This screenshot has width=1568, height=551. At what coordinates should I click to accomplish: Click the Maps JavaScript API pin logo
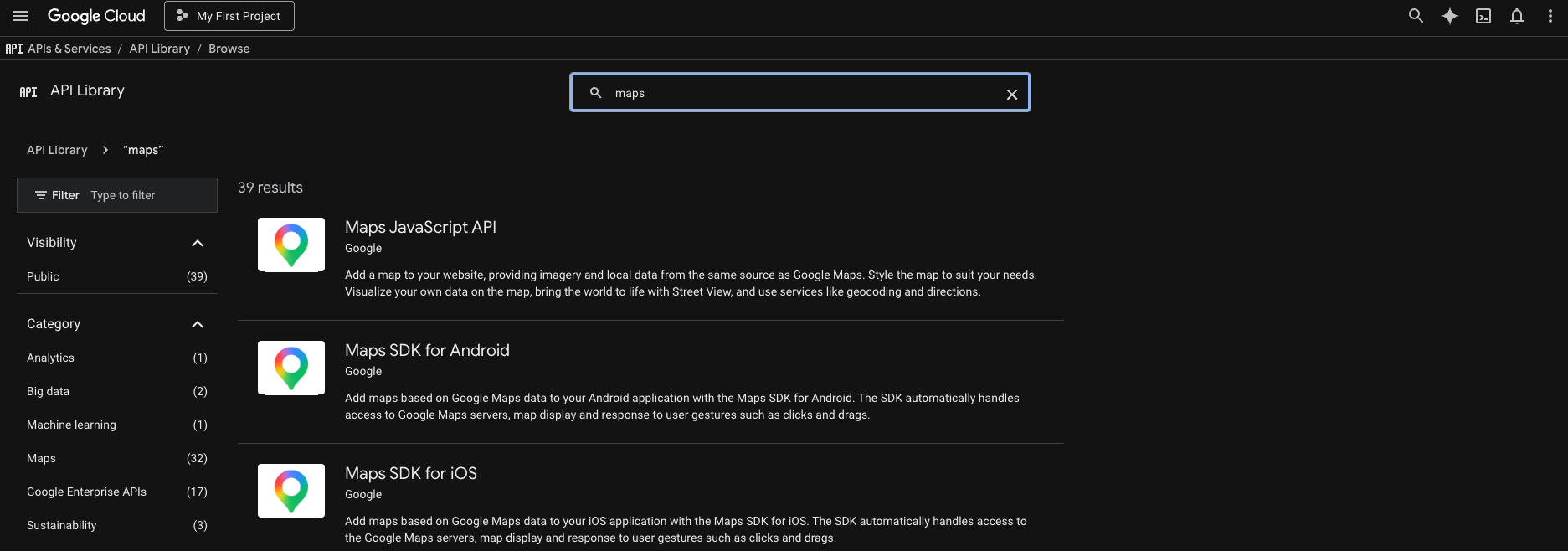point(291,245)
